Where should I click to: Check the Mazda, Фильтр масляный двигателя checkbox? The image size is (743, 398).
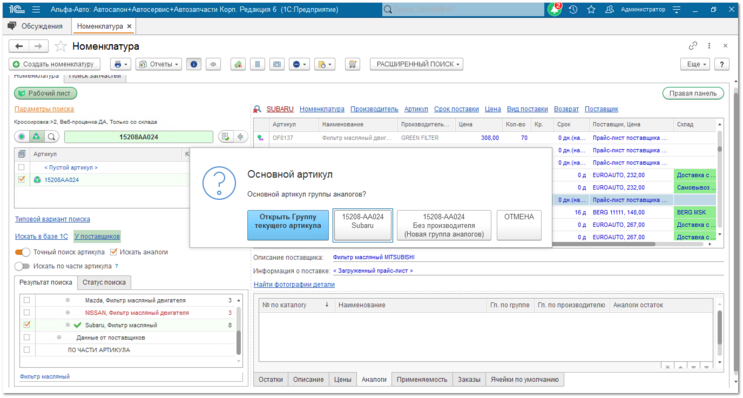pyautogui.click(x=27, y=300)
